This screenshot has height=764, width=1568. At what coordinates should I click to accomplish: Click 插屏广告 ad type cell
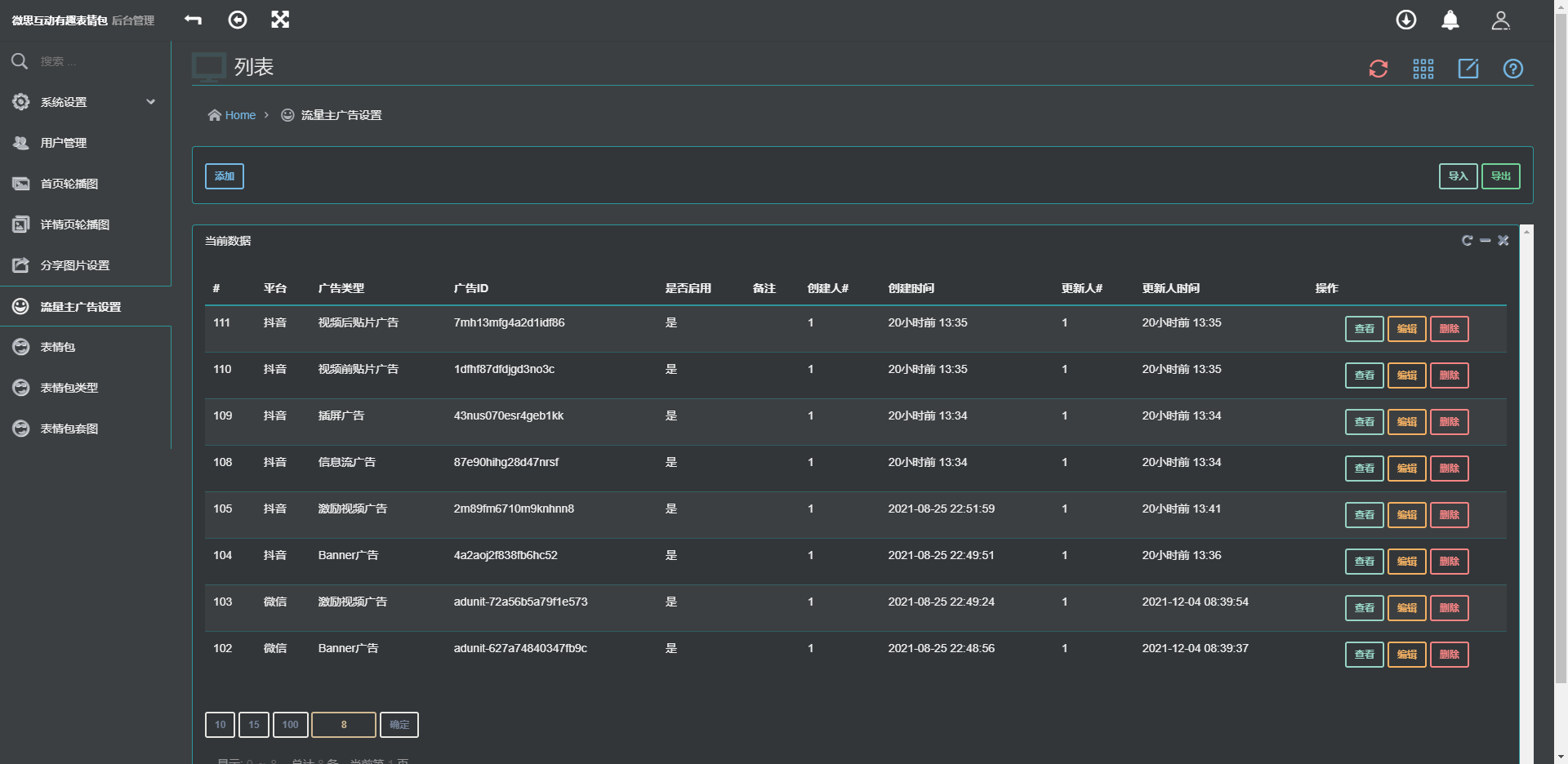tap(341, 415)
